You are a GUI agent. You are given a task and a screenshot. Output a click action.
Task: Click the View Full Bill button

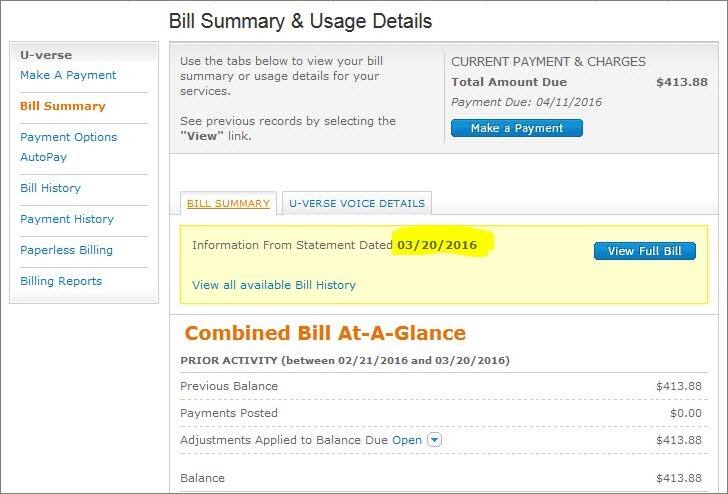click(644, 251)
